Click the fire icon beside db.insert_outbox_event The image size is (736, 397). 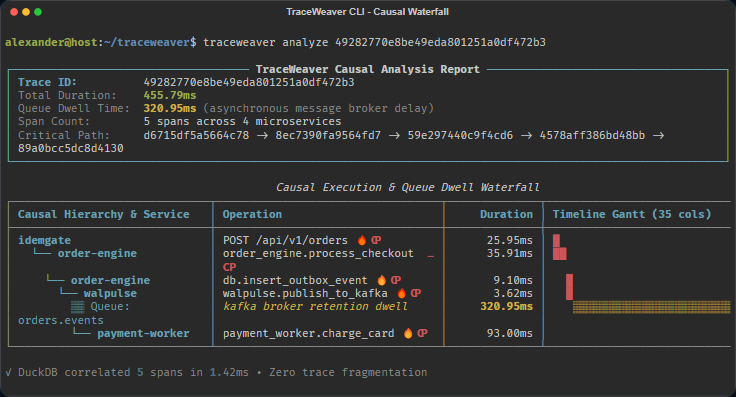point(382,280)
